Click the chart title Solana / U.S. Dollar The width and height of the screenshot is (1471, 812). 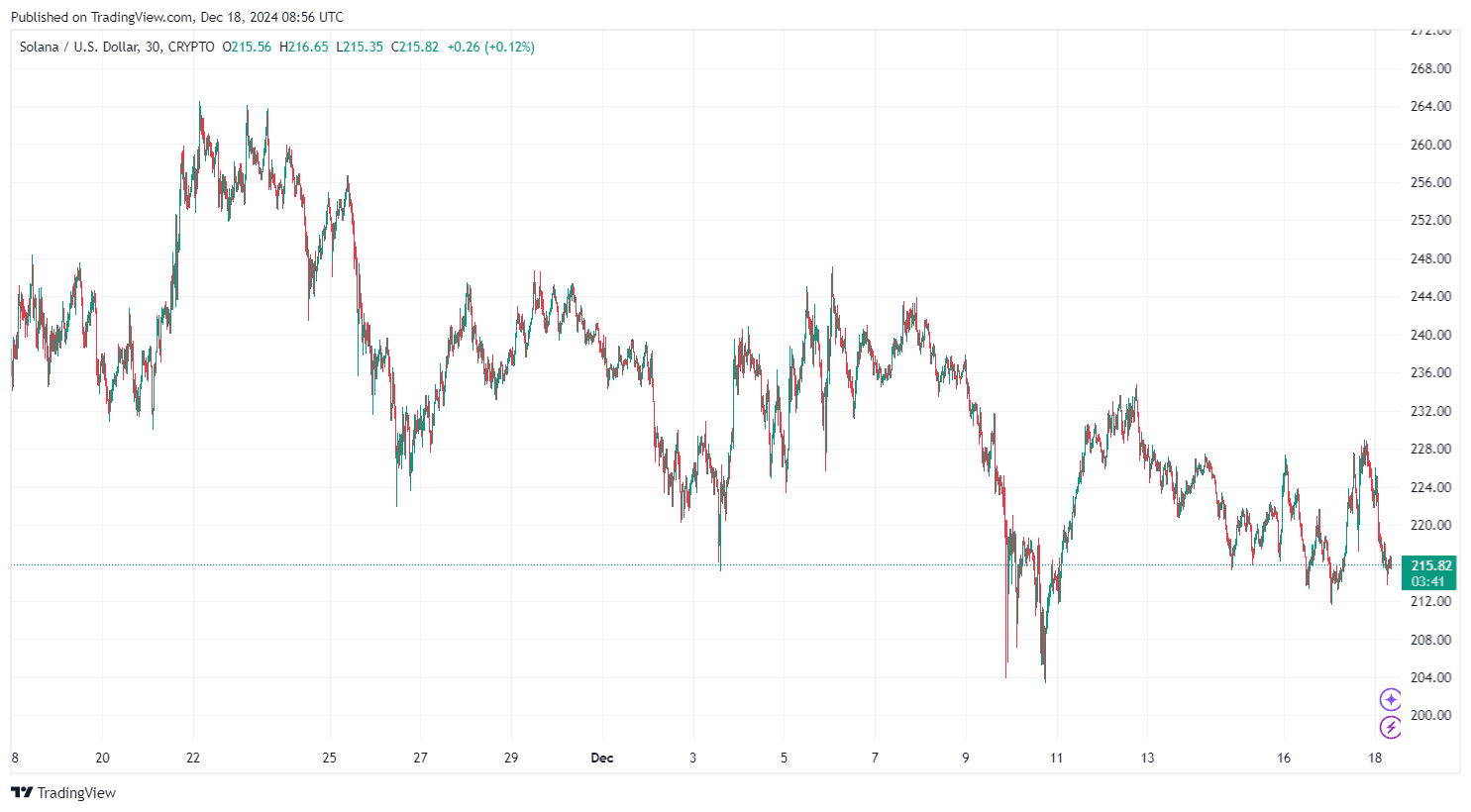coord(79,47)
